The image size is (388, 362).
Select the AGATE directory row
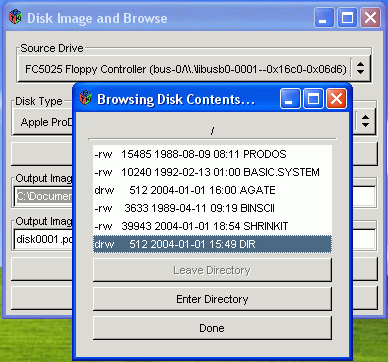pos(212,190)
